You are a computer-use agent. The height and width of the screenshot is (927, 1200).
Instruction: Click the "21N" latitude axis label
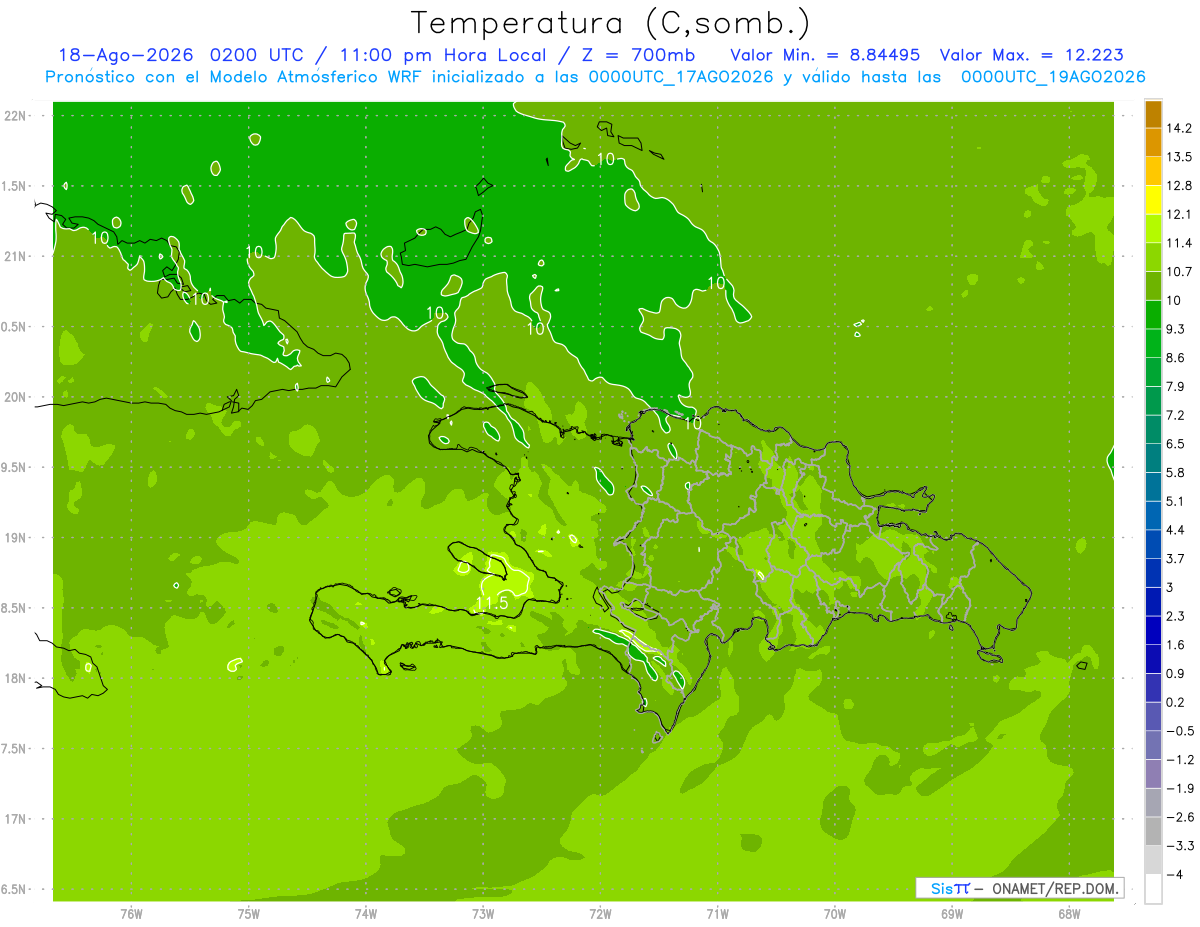point(15,256)
